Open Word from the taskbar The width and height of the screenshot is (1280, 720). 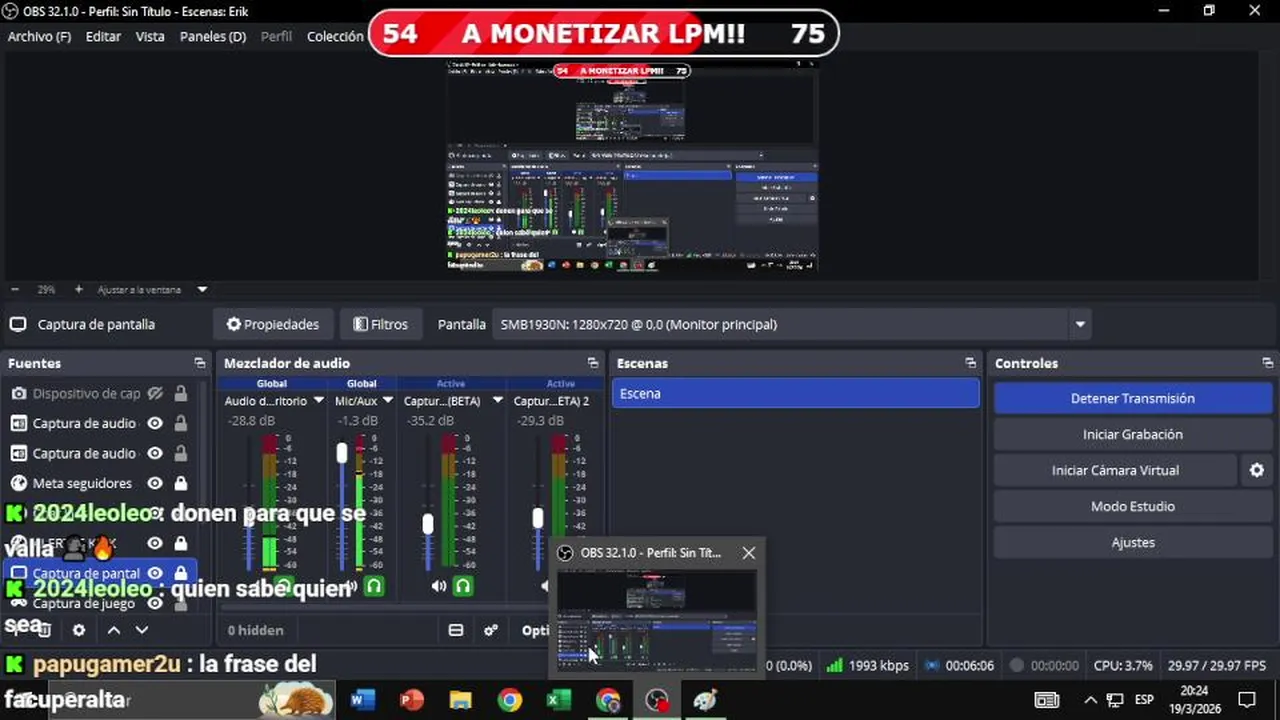(x=362, y=699)
